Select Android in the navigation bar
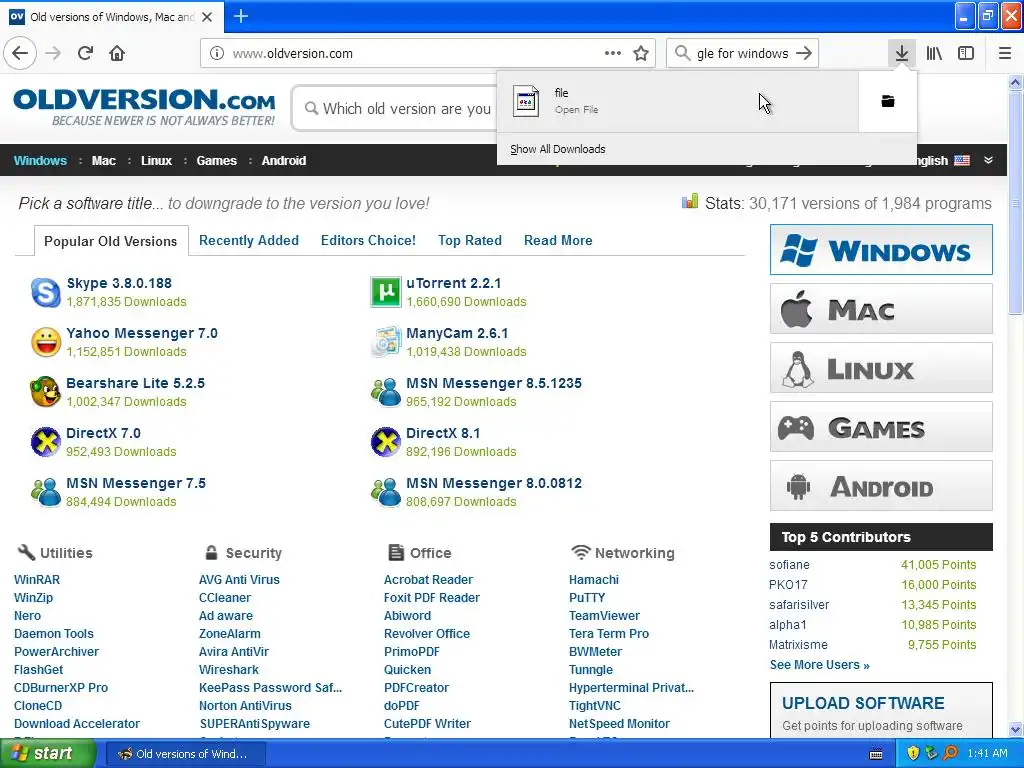 (x=284, y=161)
